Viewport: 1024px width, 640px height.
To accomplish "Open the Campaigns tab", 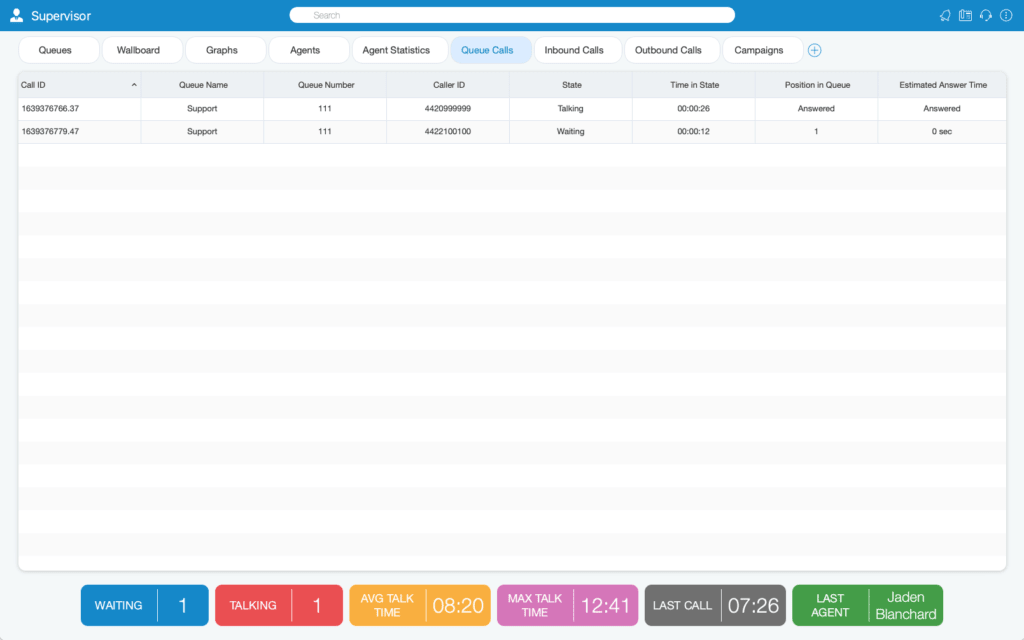I will 759,50.
